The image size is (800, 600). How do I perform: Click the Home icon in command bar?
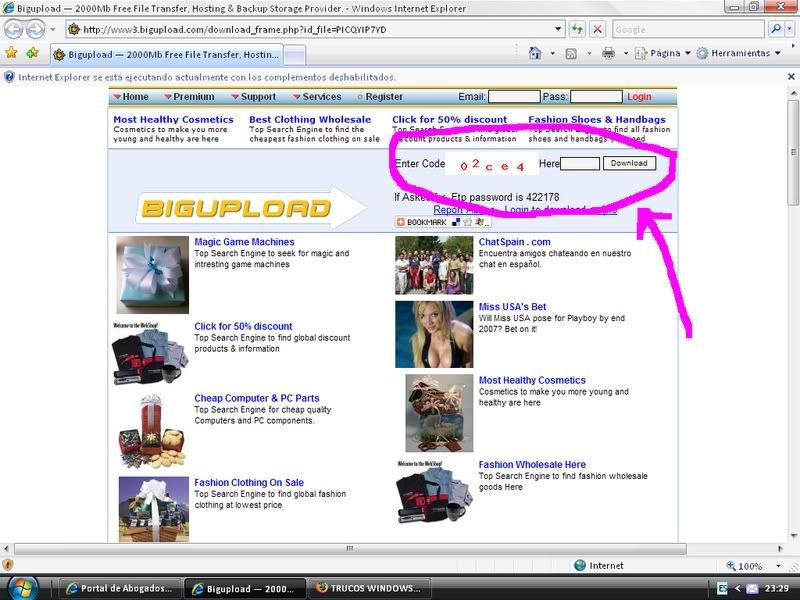pyautogui.click(x=536, y=53)
